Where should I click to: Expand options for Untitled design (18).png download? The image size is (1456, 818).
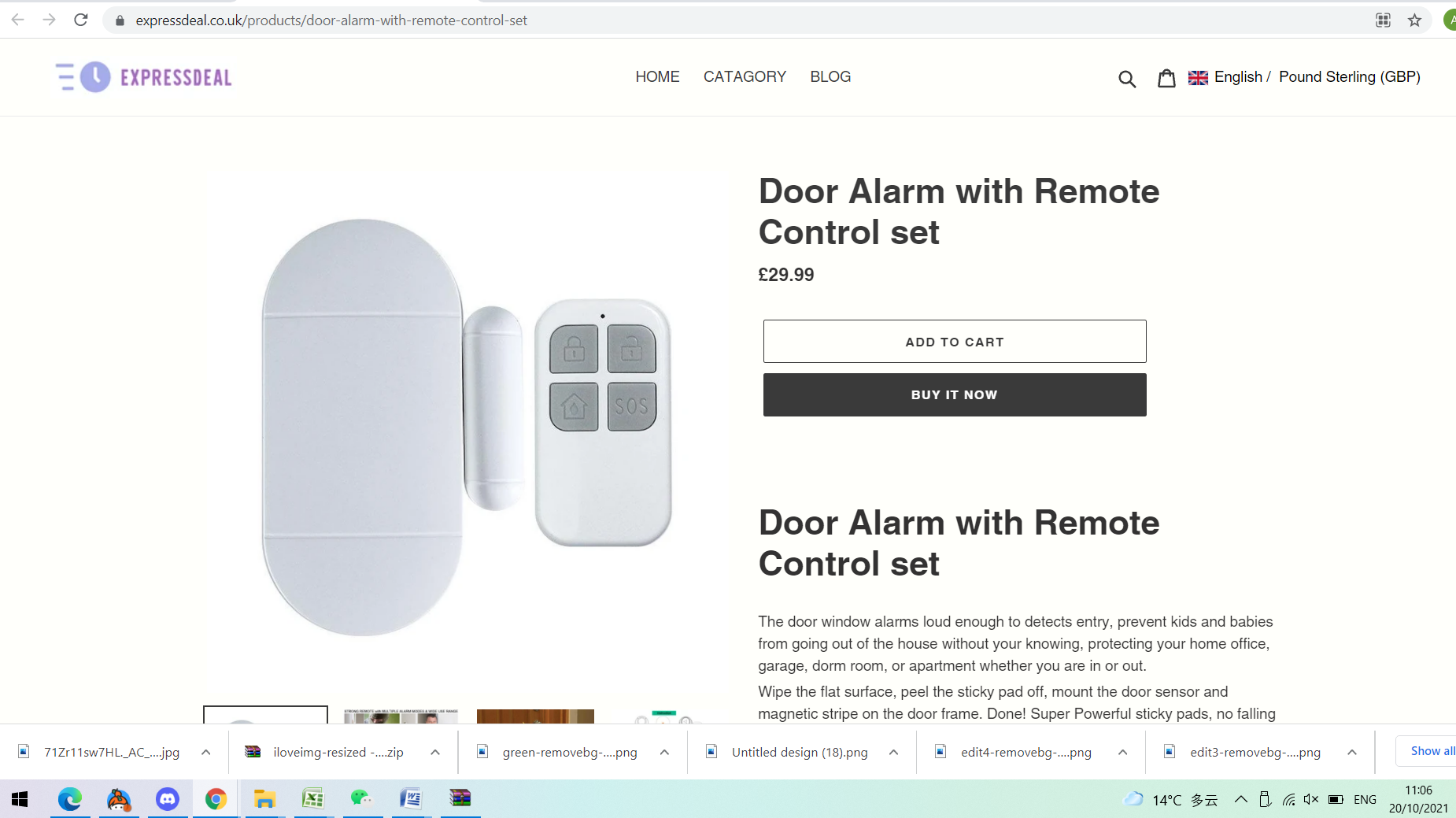pos(893,753)
